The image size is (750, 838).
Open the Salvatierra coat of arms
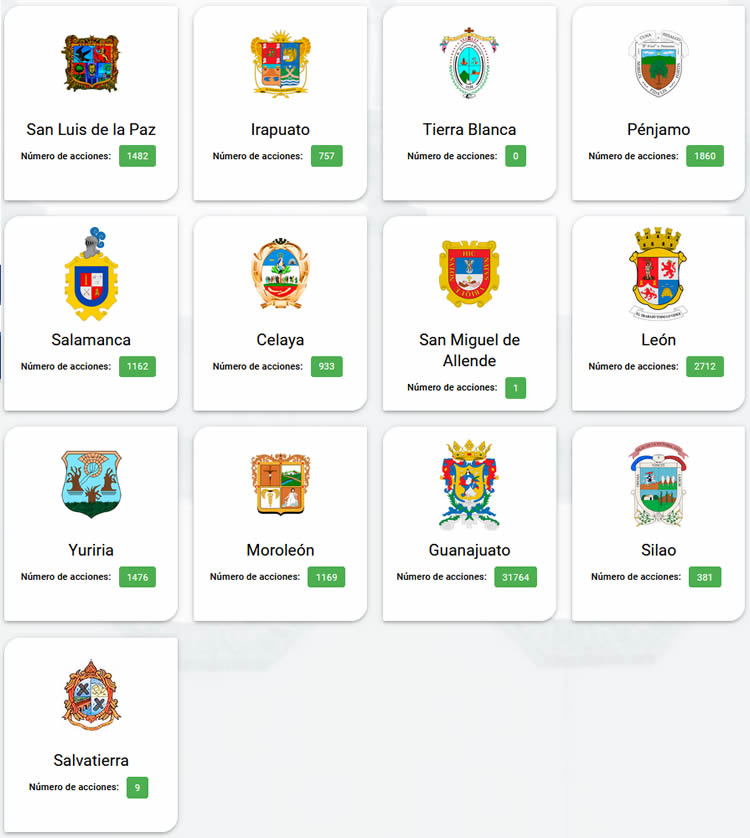tap(91, 695)
